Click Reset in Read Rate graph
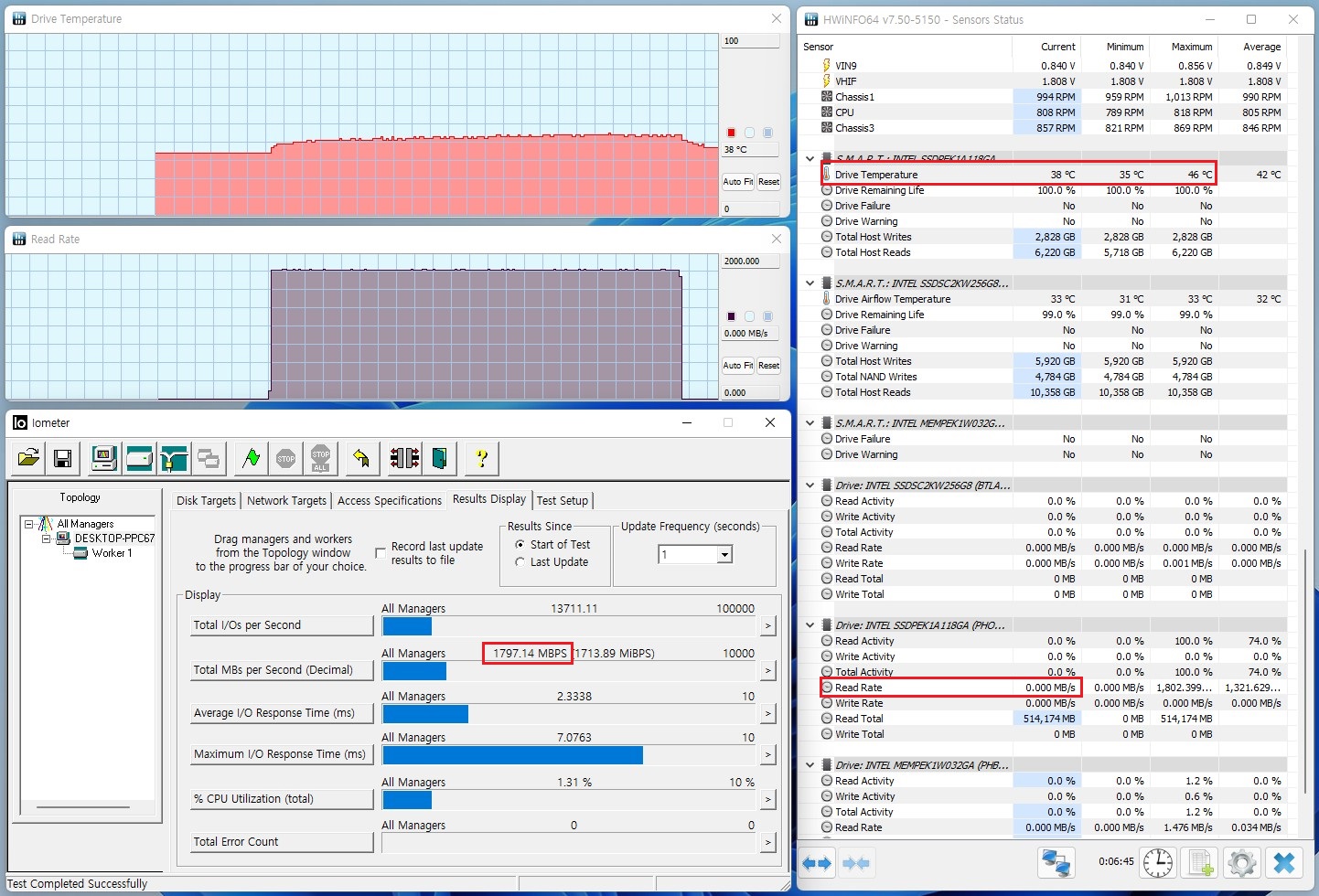Screen dimensions: 1319x896 [768, 366]
